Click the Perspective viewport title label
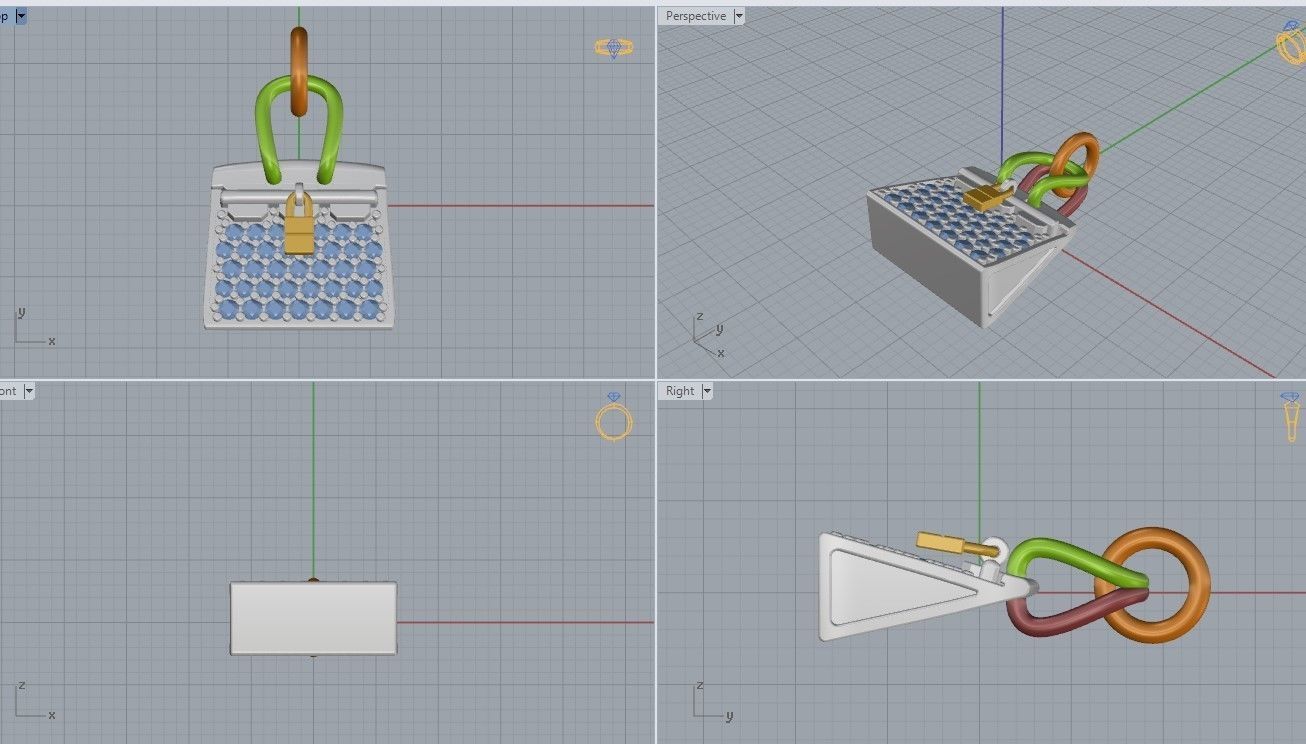The image size is (1306, 744). 696,16
